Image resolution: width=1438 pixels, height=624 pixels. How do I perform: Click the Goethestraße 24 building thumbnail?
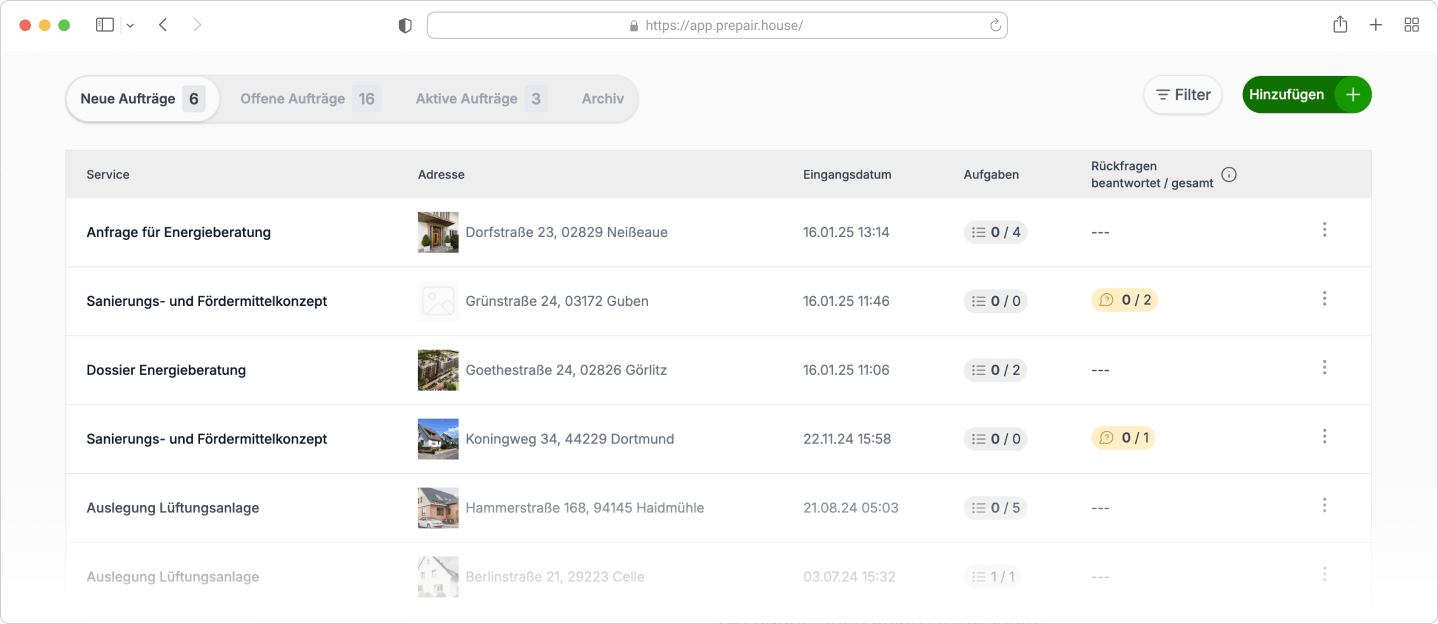pyautogui.click(x=438, y=370)
